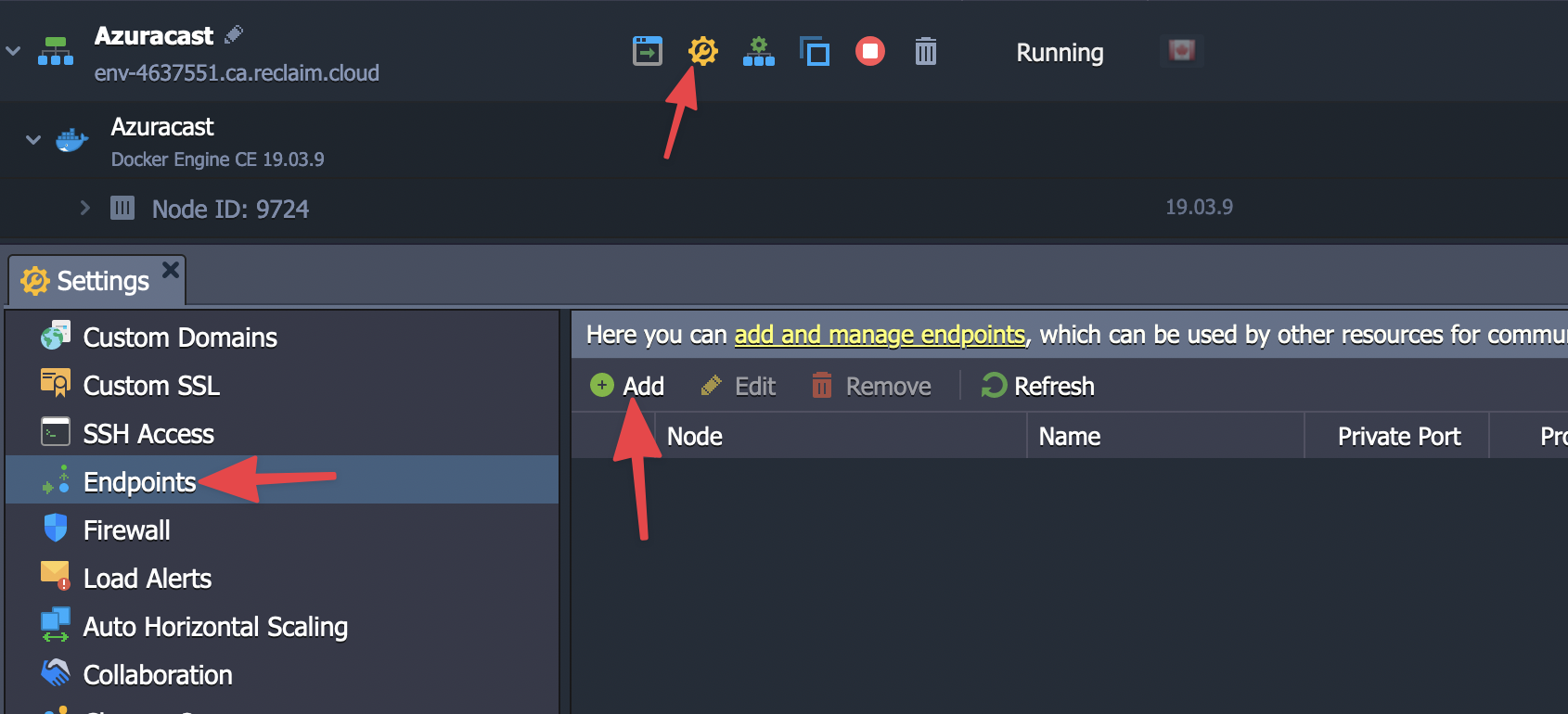Expand Node ID: 9724 row
This screenshot has width=1568, height=714.
[84, 208]
